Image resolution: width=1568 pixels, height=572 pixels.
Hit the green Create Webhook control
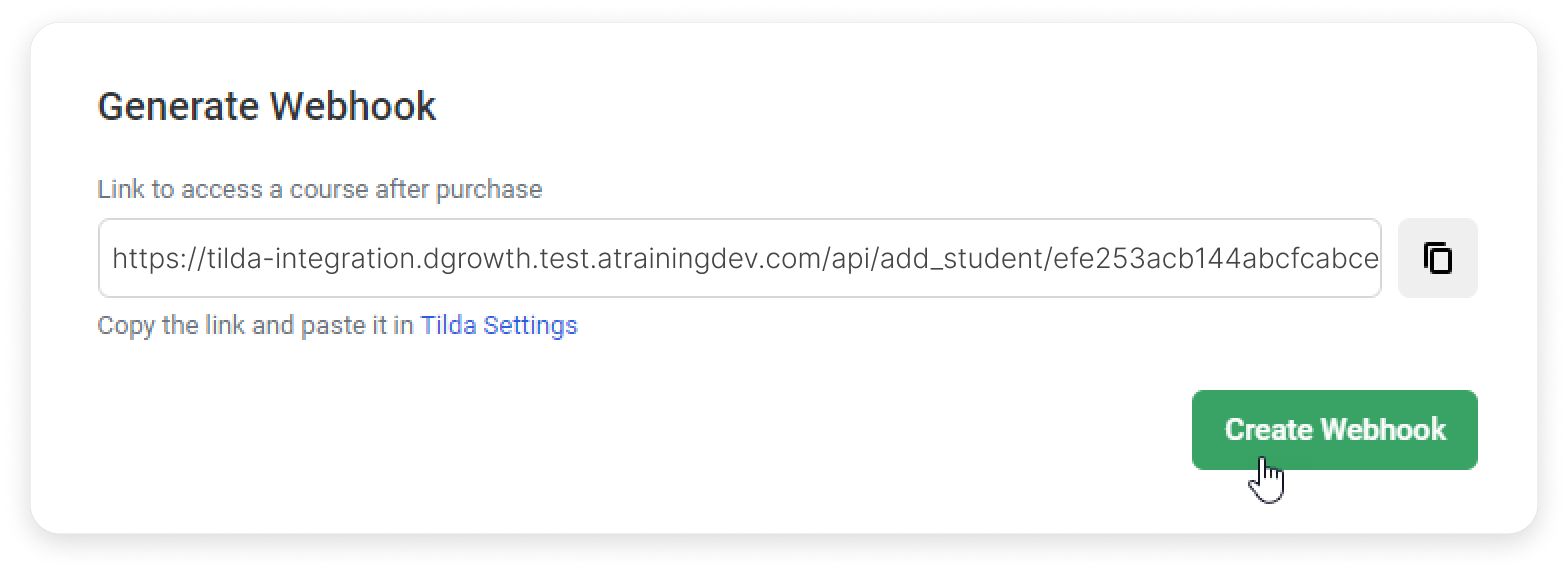(1335, 430)
